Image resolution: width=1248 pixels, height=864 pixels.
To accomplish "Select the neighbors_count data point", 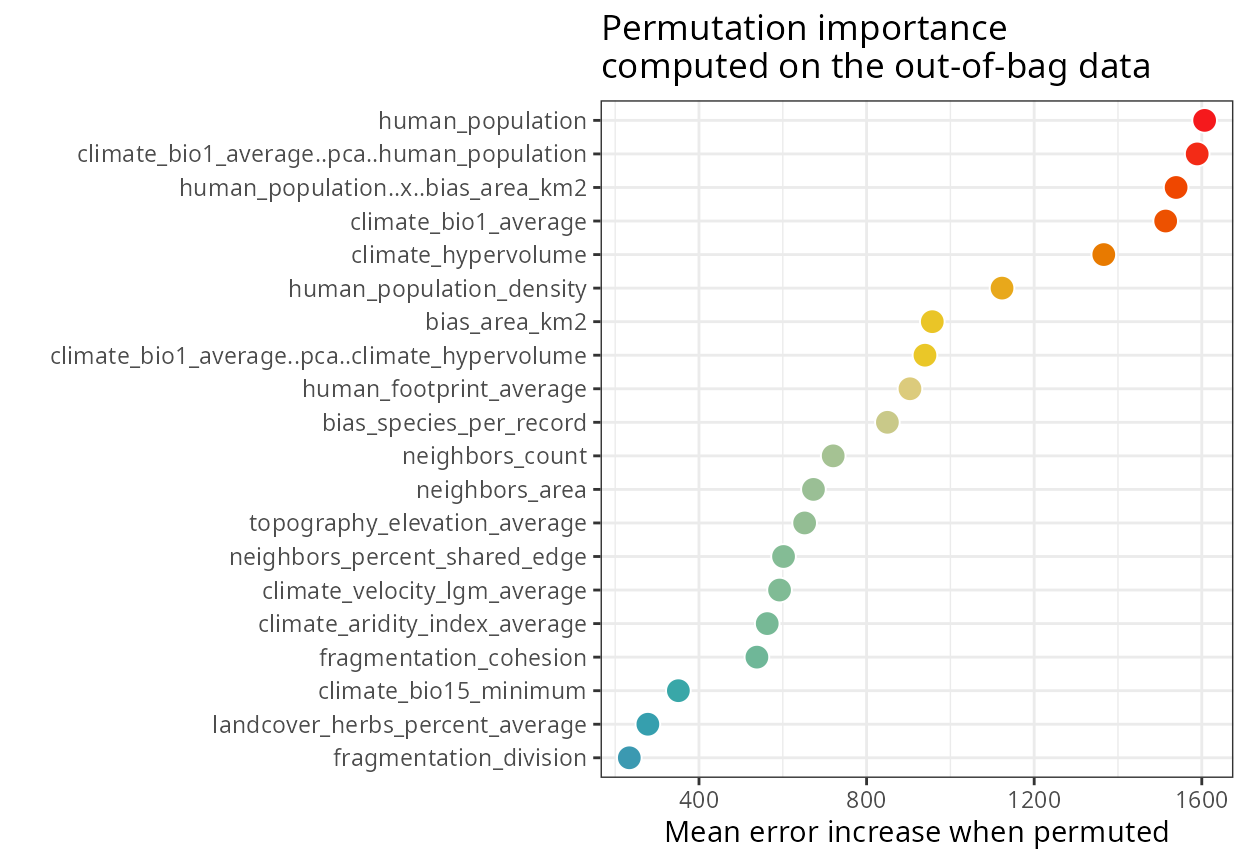I will point(833,456).
